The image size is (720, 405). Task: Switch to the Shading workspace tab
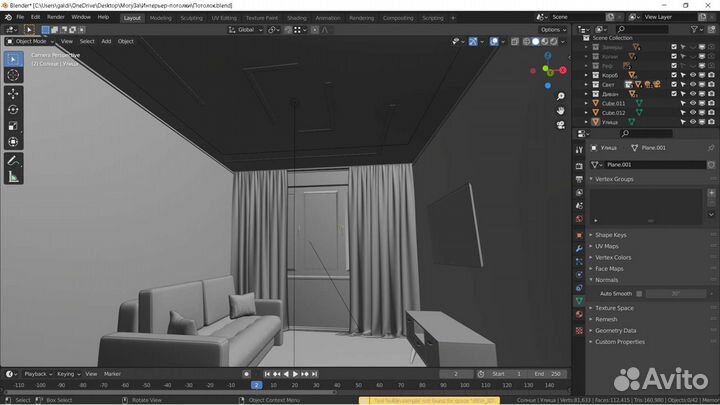click(297, 18)
